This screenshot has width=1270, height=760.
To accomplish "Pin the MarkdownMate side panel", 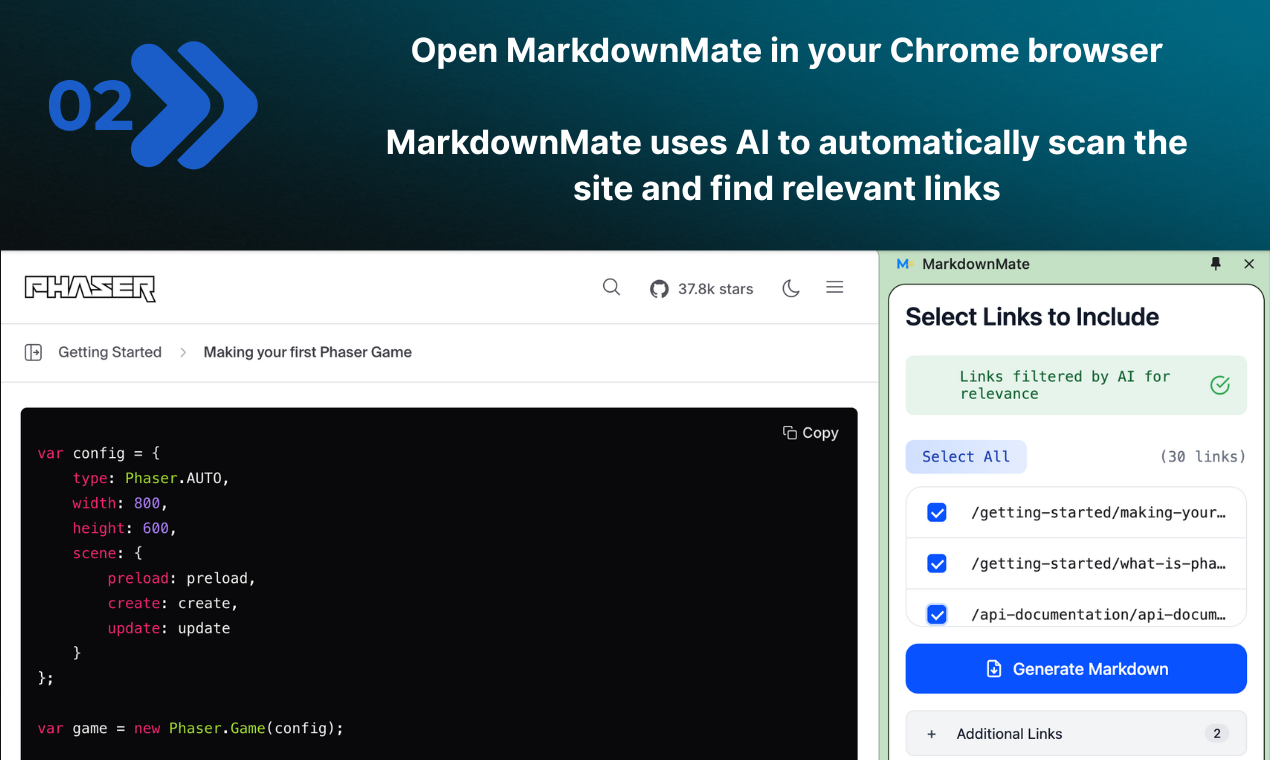I will [x=1216, y=264].
